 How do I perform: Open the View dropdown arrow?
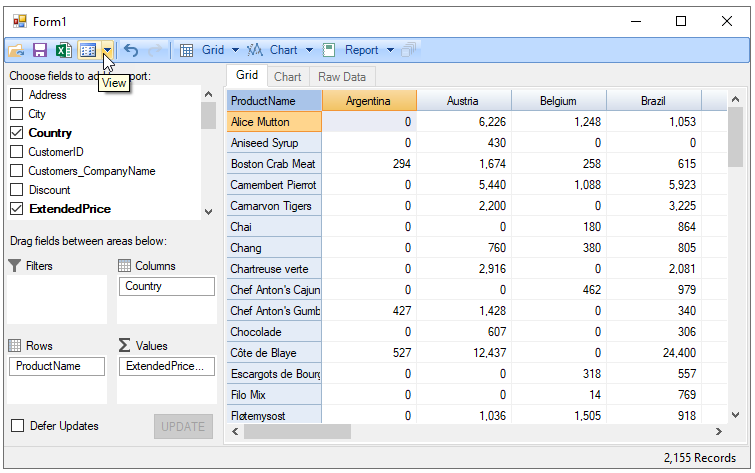pyautogui.click(x=106, y=50)
